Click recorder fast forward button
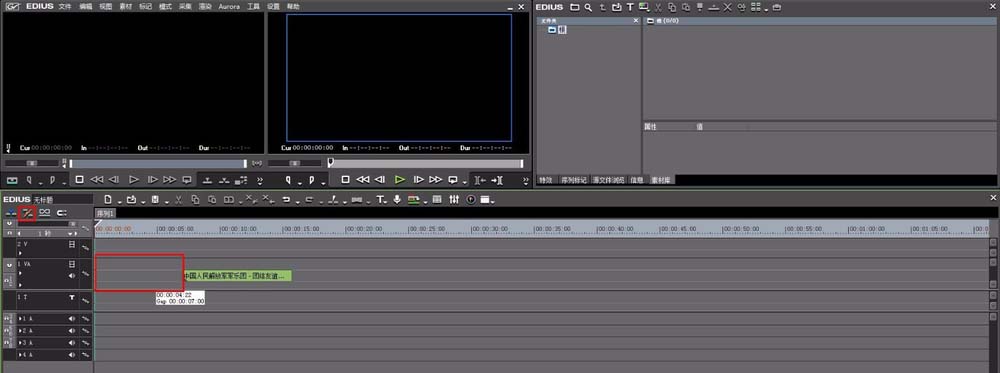Screen dimensions: 1000x373 [x=436, y=180]
